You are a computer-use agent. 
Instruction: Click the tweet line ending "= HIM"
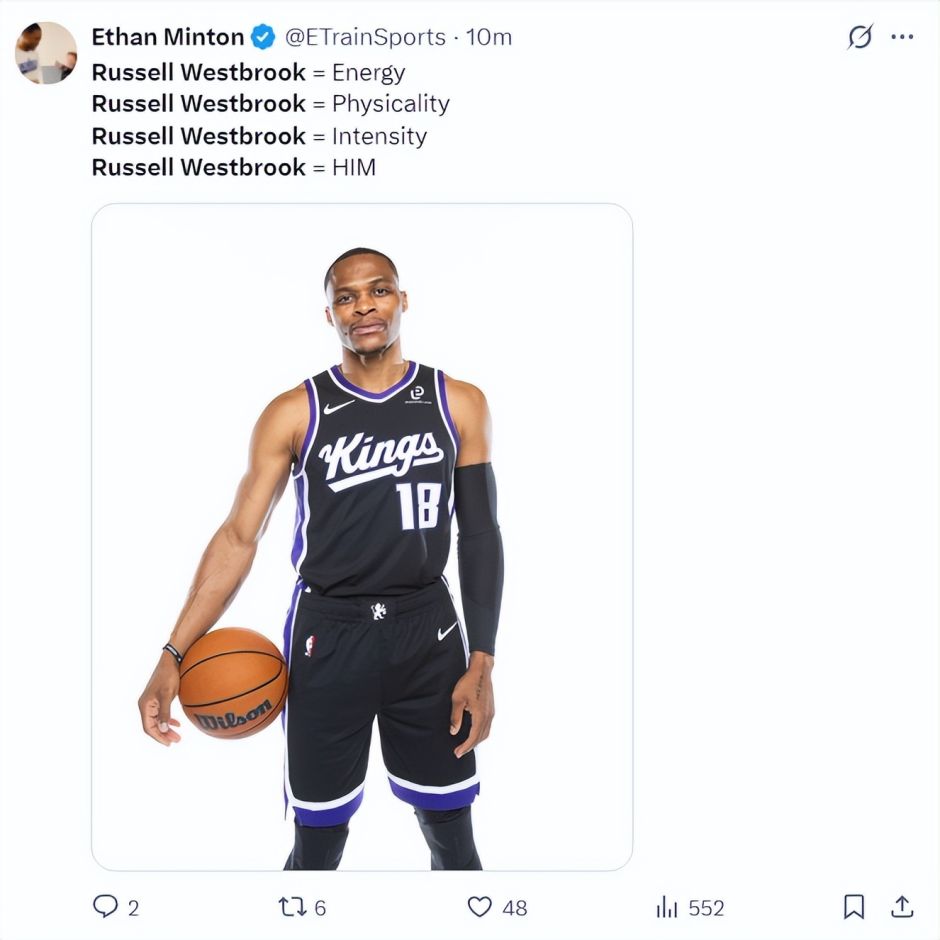233,167
